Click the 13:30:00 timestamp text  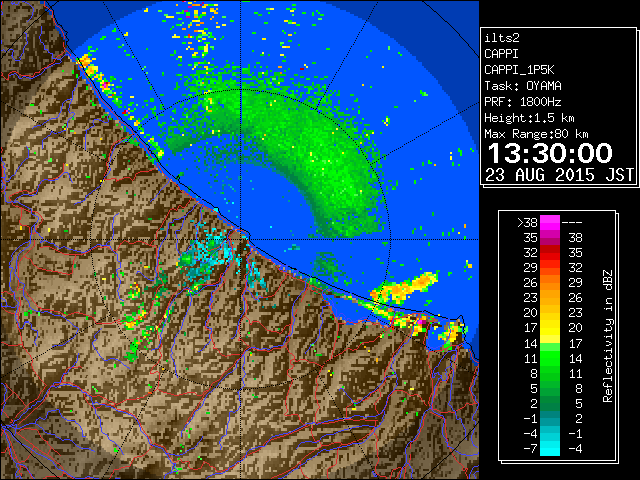[x=550, y=153]
